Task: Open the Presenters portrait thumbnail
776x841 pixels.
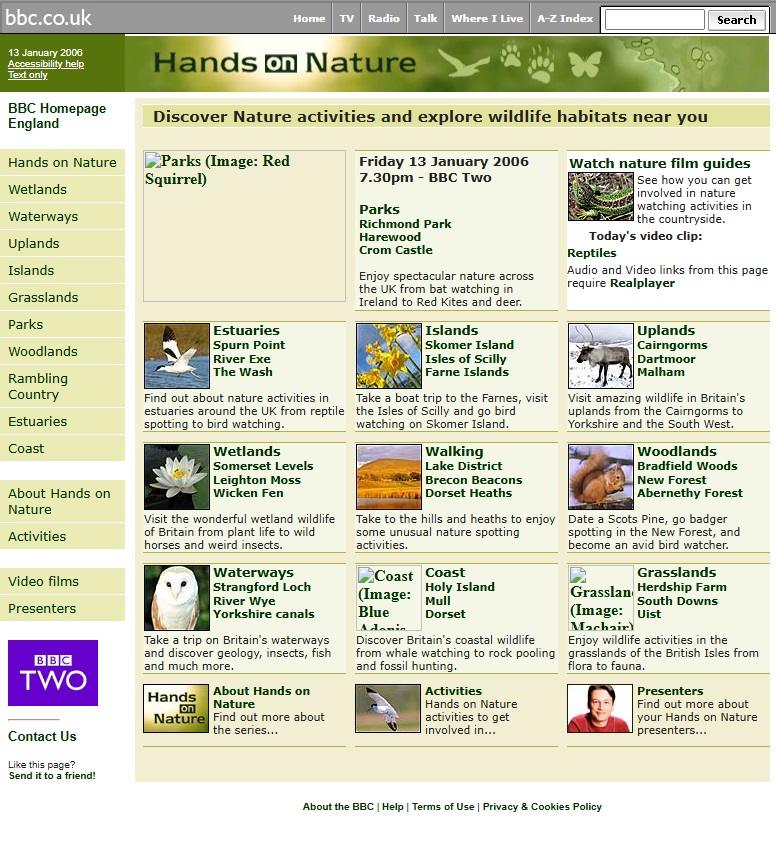Action: pos(600,708)
